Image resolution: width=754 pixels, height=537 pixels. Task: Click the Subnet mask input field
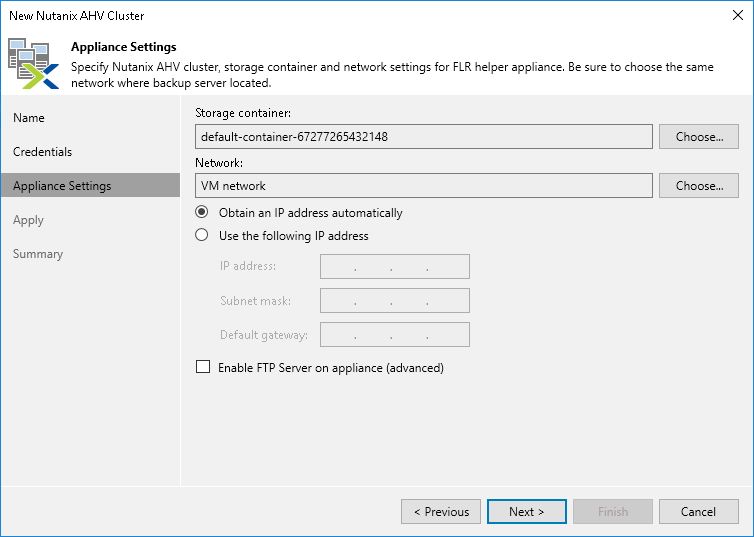[395, 300]
